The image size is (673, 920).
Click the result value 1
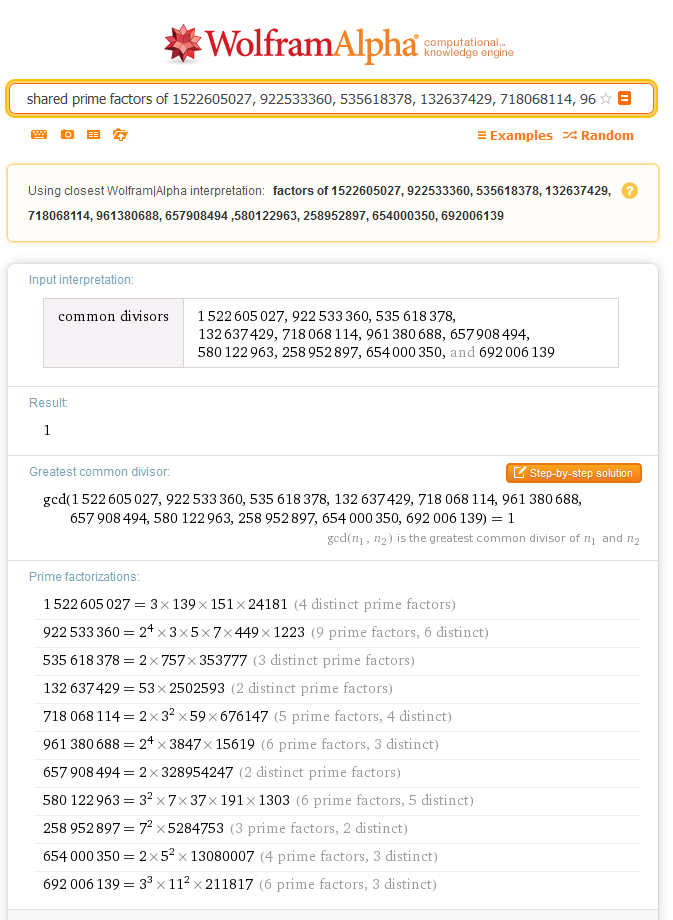pos(47,430)
